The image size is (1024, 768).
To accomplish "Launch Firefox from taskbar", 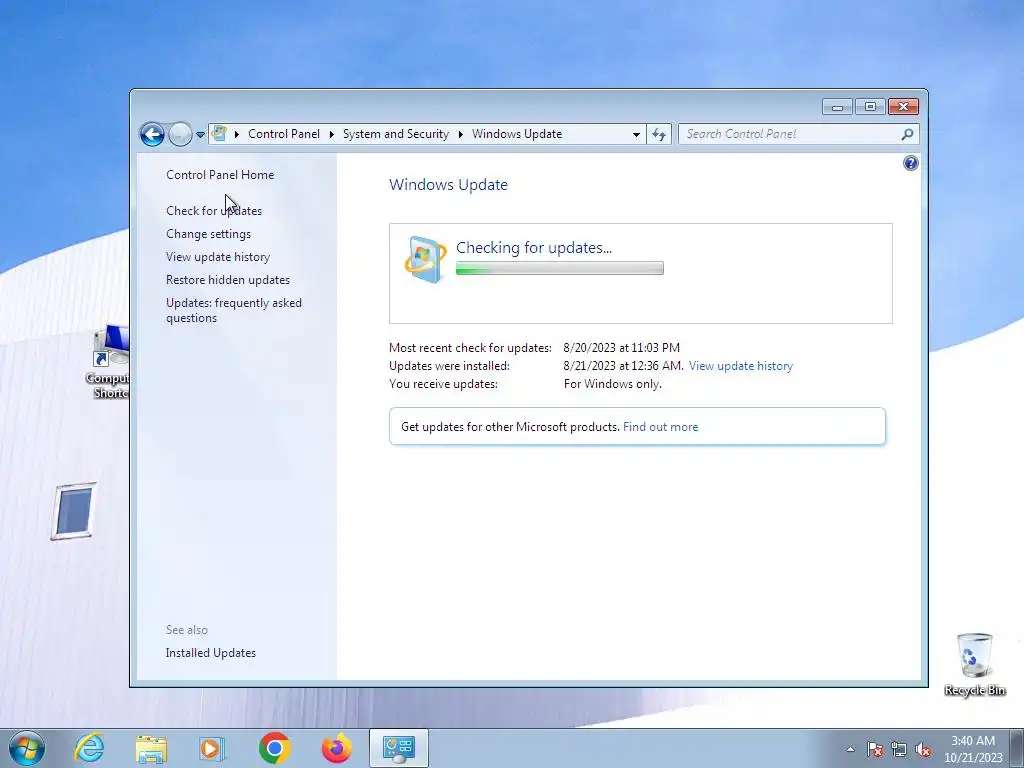I will tap(336, 748).
